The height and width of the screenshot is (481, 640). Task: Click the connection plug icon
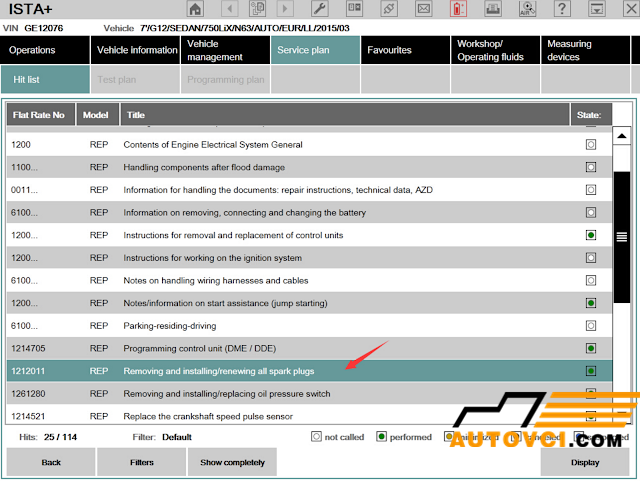389,9
